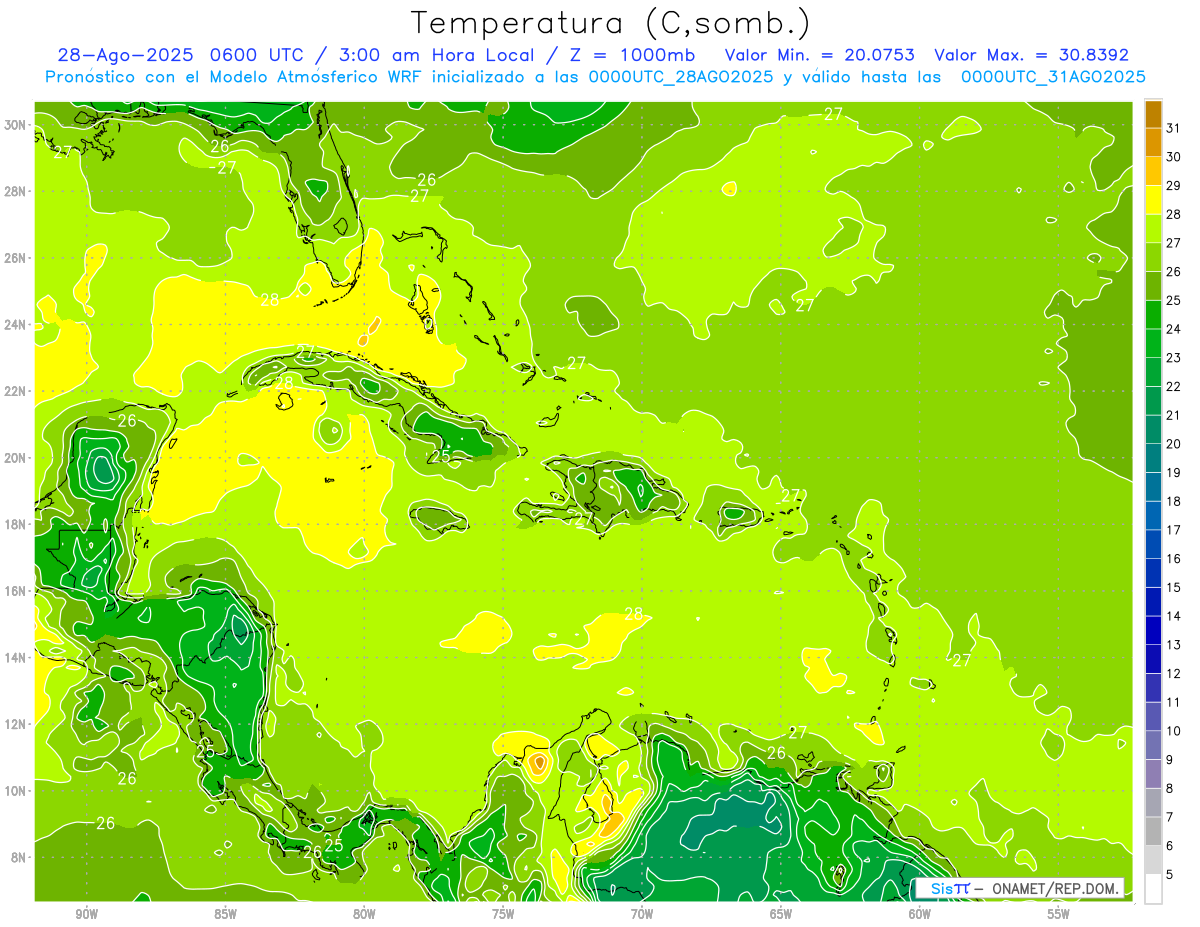The image size is (1200, 927).
Task: Click the 70W longitude axis label
Action: tap(642, 914)
